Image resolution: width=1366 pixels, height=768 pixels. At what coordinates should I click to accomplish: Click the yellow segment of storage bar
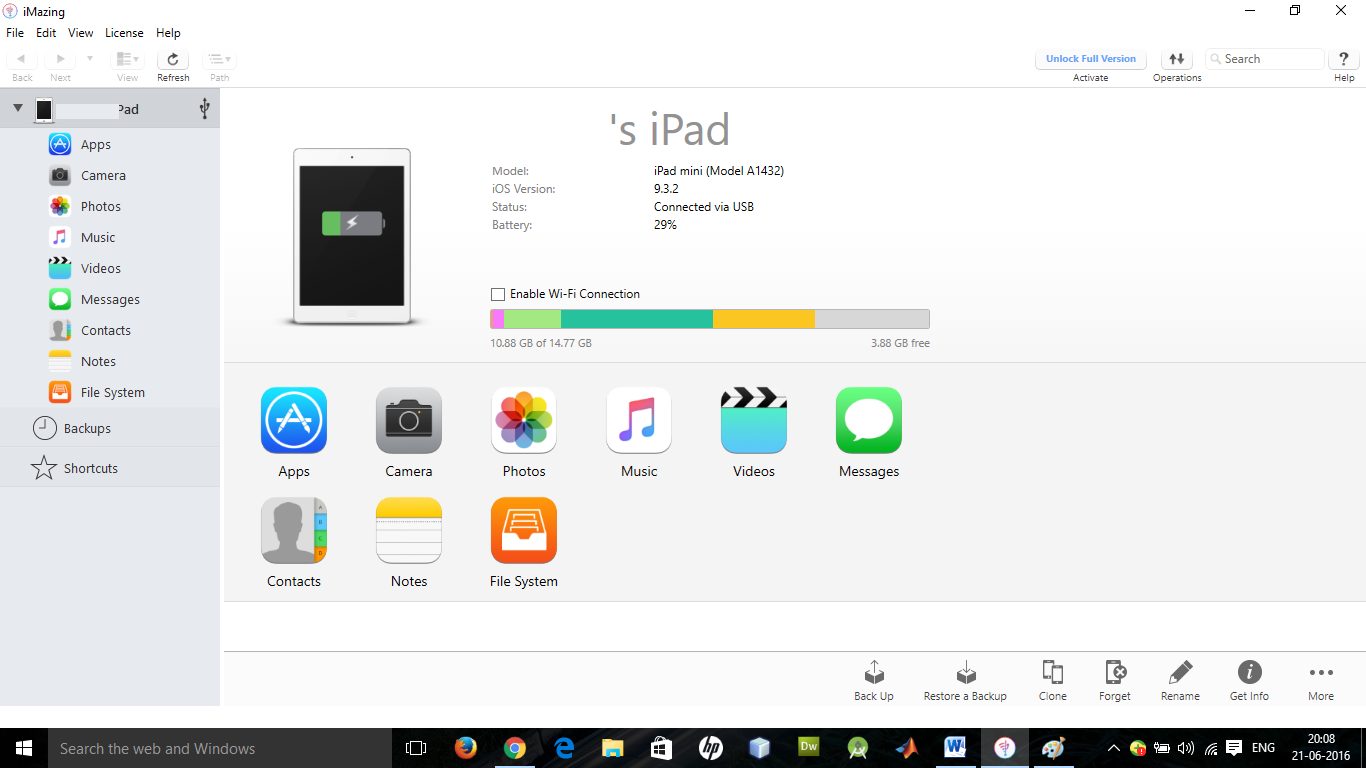coord(764,319)
